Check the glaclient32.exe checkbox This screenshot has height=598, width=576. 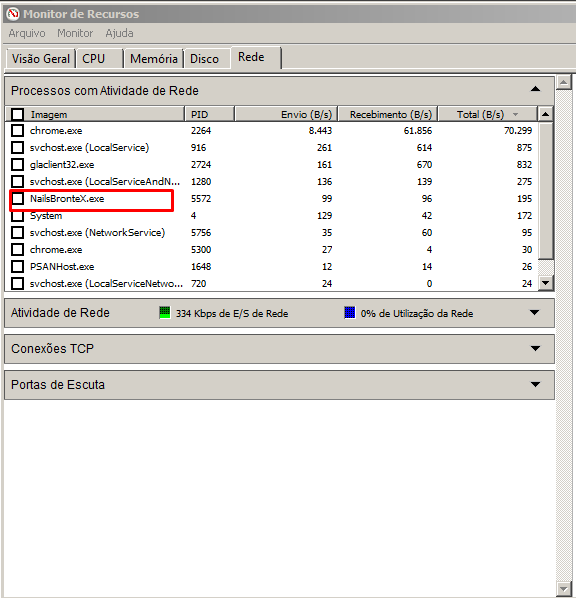click(18, 164)
